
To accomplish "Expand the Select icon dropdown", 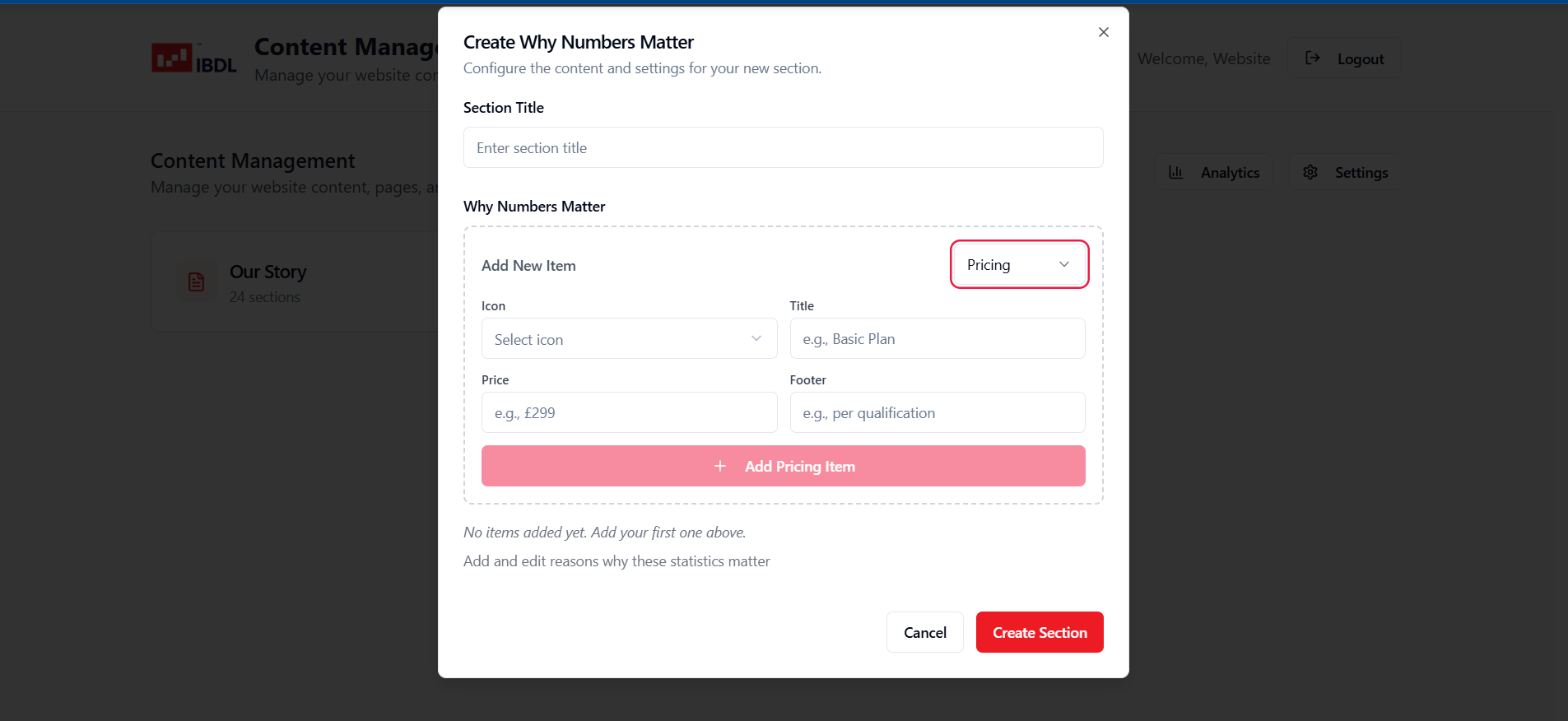I will pos(629,339).
